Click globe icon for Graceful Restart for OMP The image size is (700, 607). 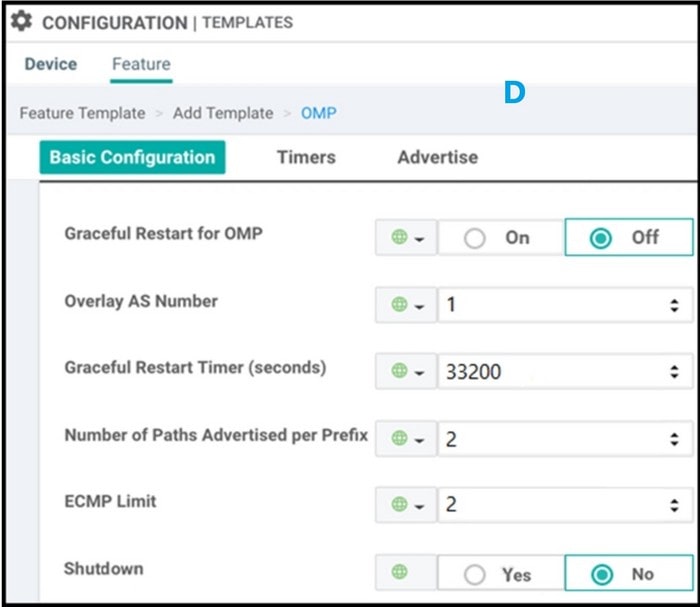(x=400, y=238)
